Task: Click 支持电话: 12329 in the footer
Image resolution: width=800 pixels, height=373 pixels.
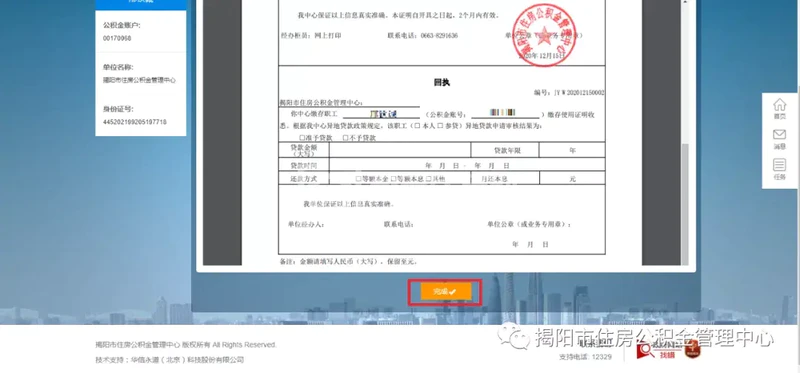Action: (585, 357)
